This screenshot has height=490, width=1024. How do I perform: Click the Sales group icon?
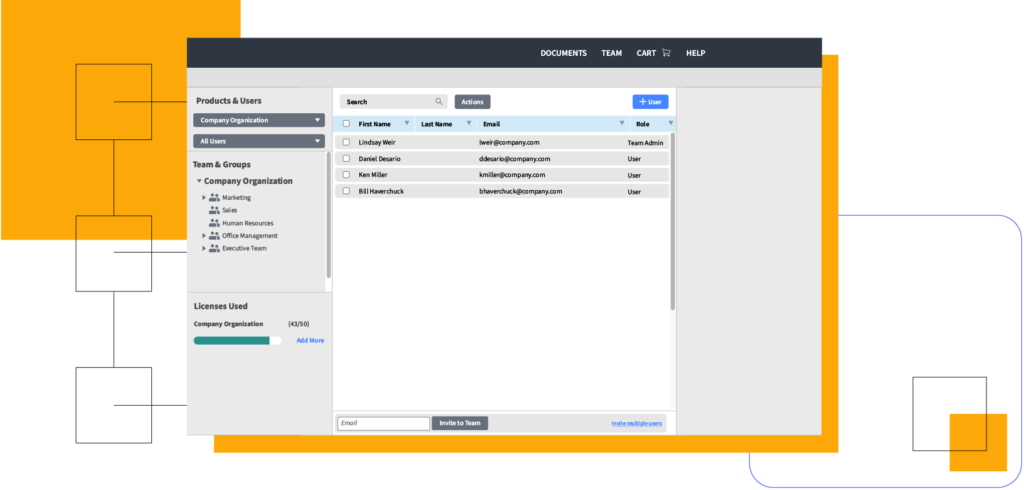[214, 211]
